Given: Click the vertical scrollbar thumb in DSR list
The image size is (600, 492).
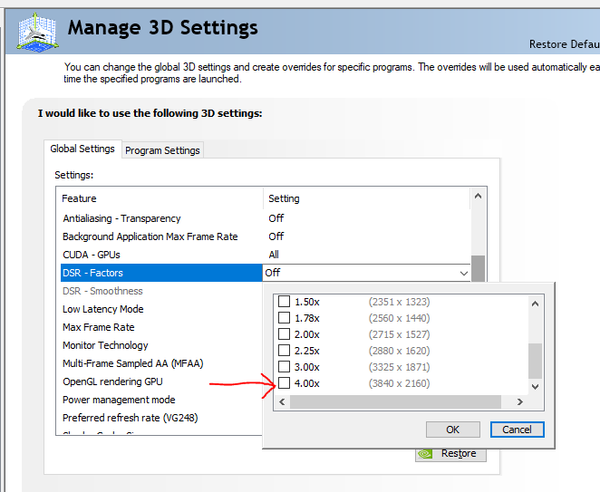Looking at the screenshot, I should pos(535,361).
